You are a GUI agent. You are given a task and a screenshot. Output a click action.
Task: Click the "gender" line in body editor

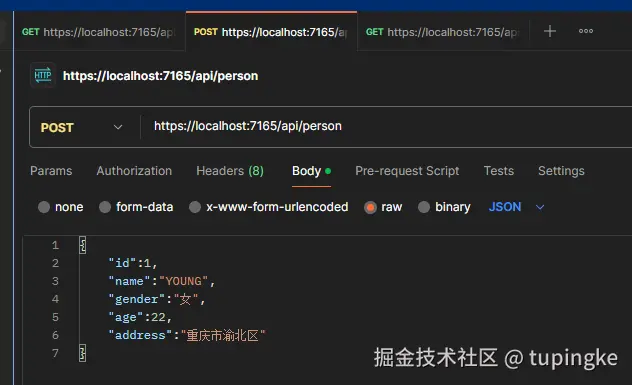tap(157, 299)
